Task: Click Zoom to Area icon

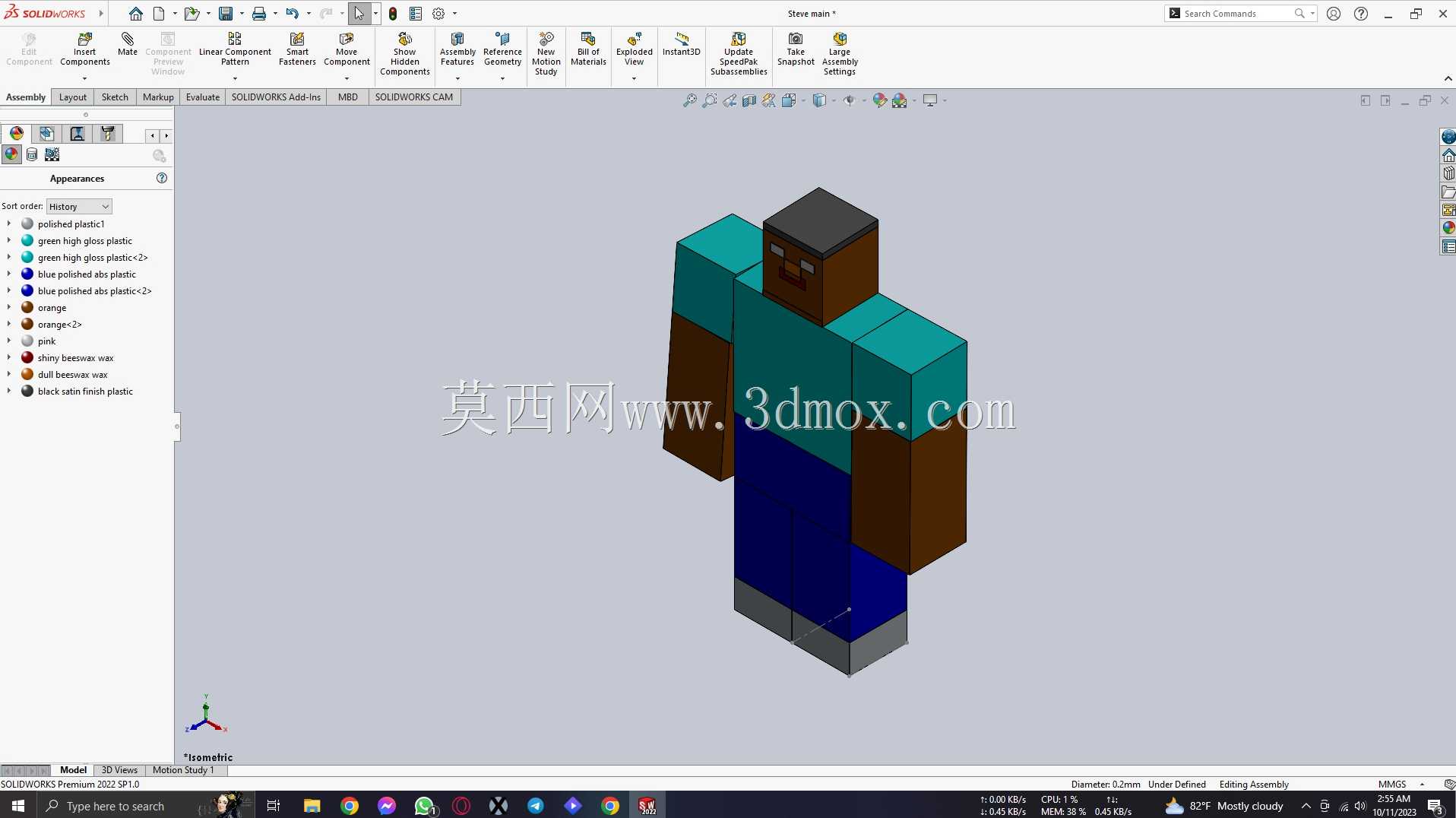Action: 709,100
